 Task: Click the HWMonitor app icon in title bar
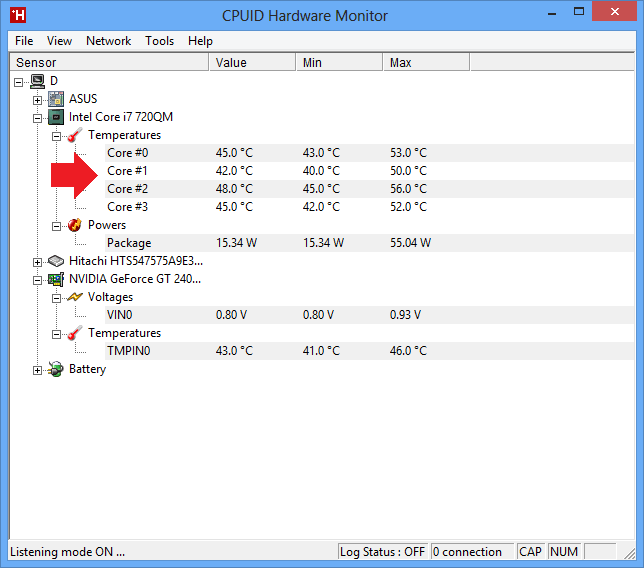[18, 16]
